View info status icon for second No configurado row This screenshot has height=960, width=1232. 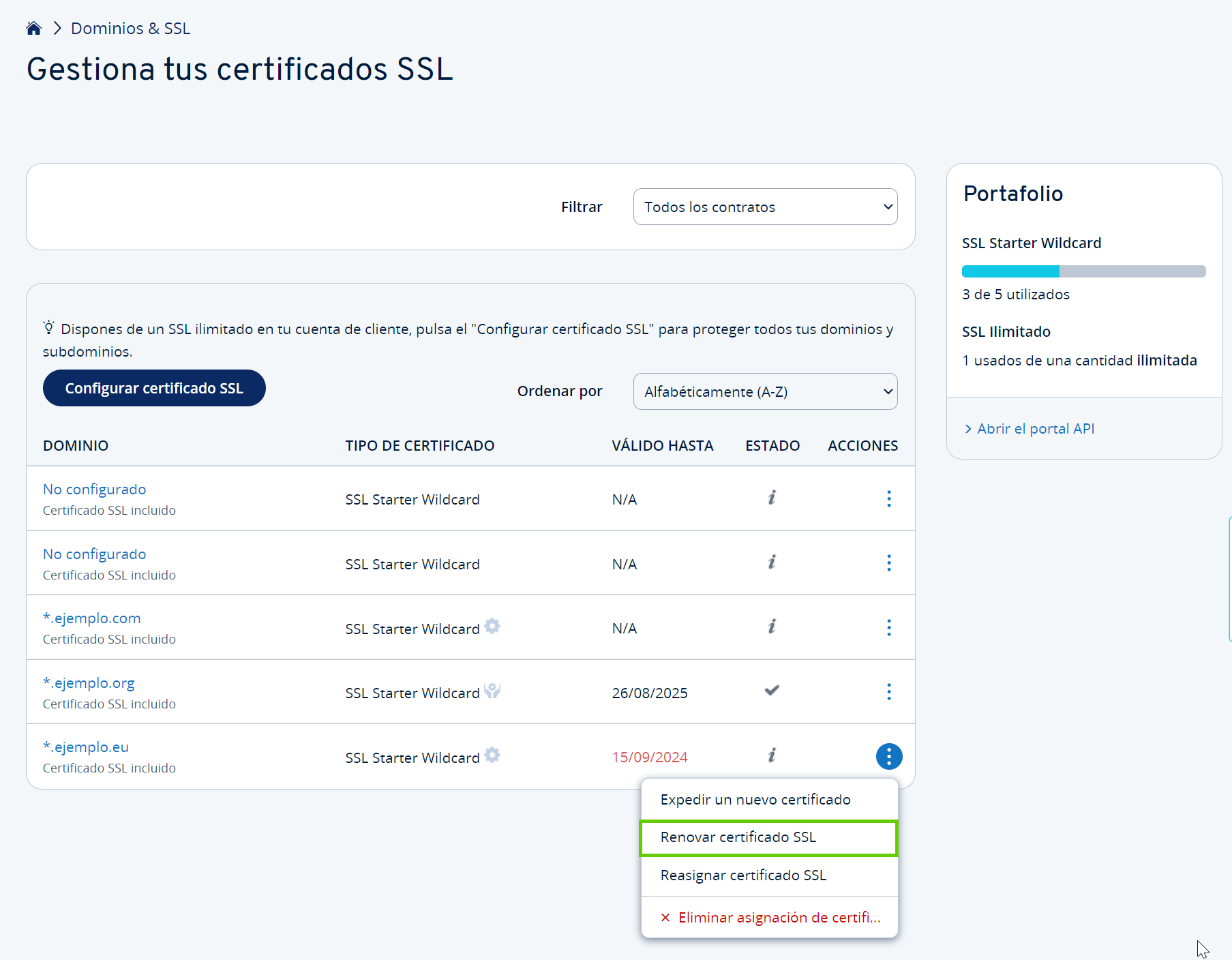pyautogui.click(x=772, y=562)
